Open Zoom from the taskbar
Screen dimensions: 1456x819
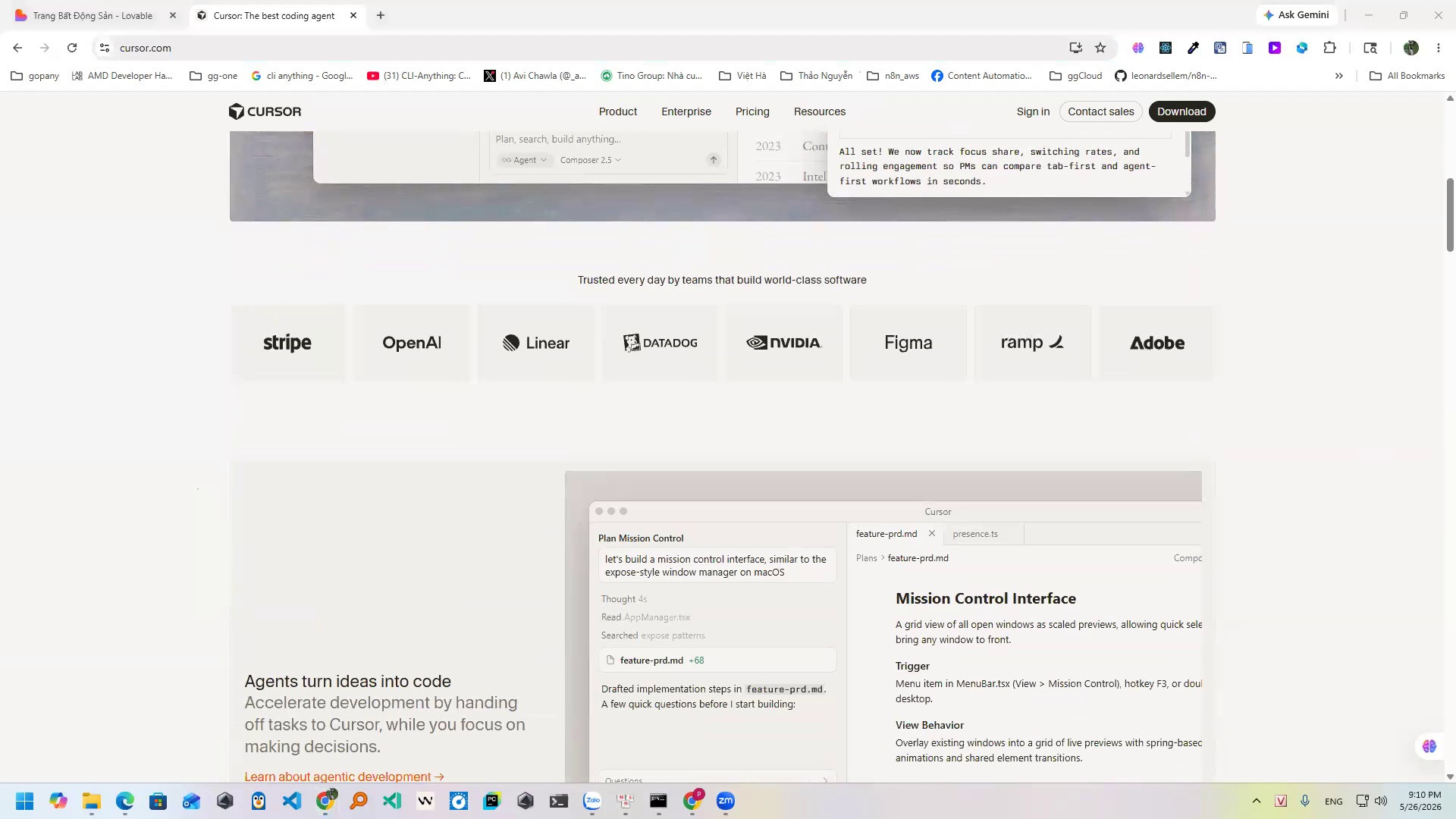(x=726, y=801)
